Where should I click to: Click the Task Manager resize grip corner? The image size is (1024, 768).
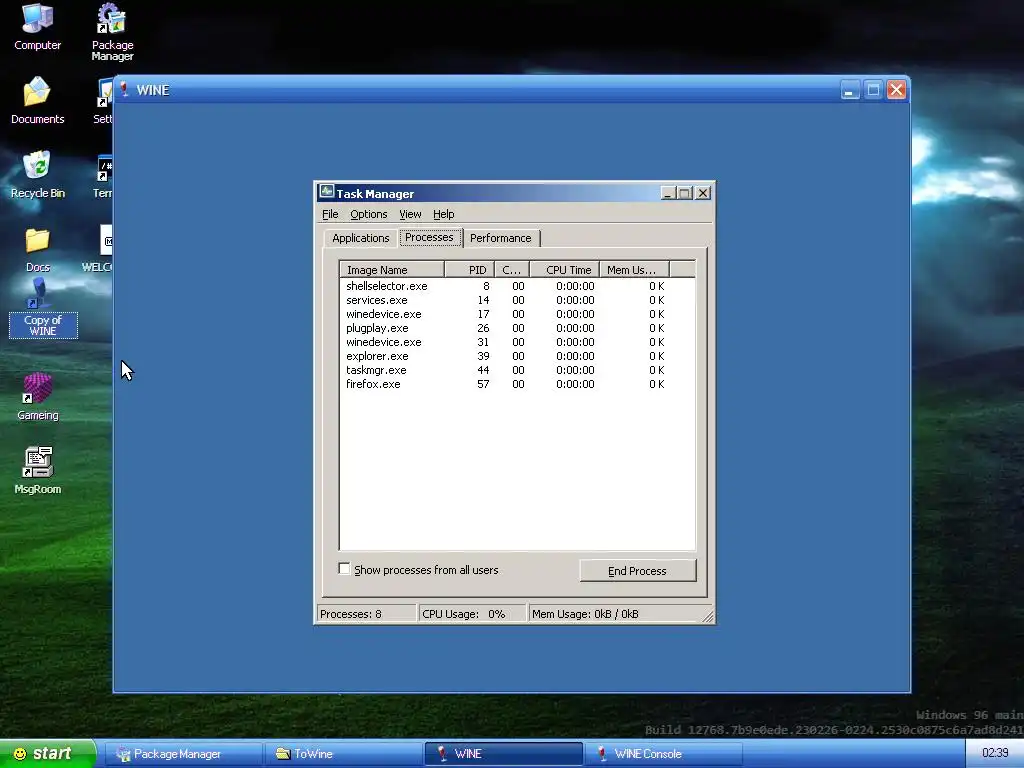(708, 616)
